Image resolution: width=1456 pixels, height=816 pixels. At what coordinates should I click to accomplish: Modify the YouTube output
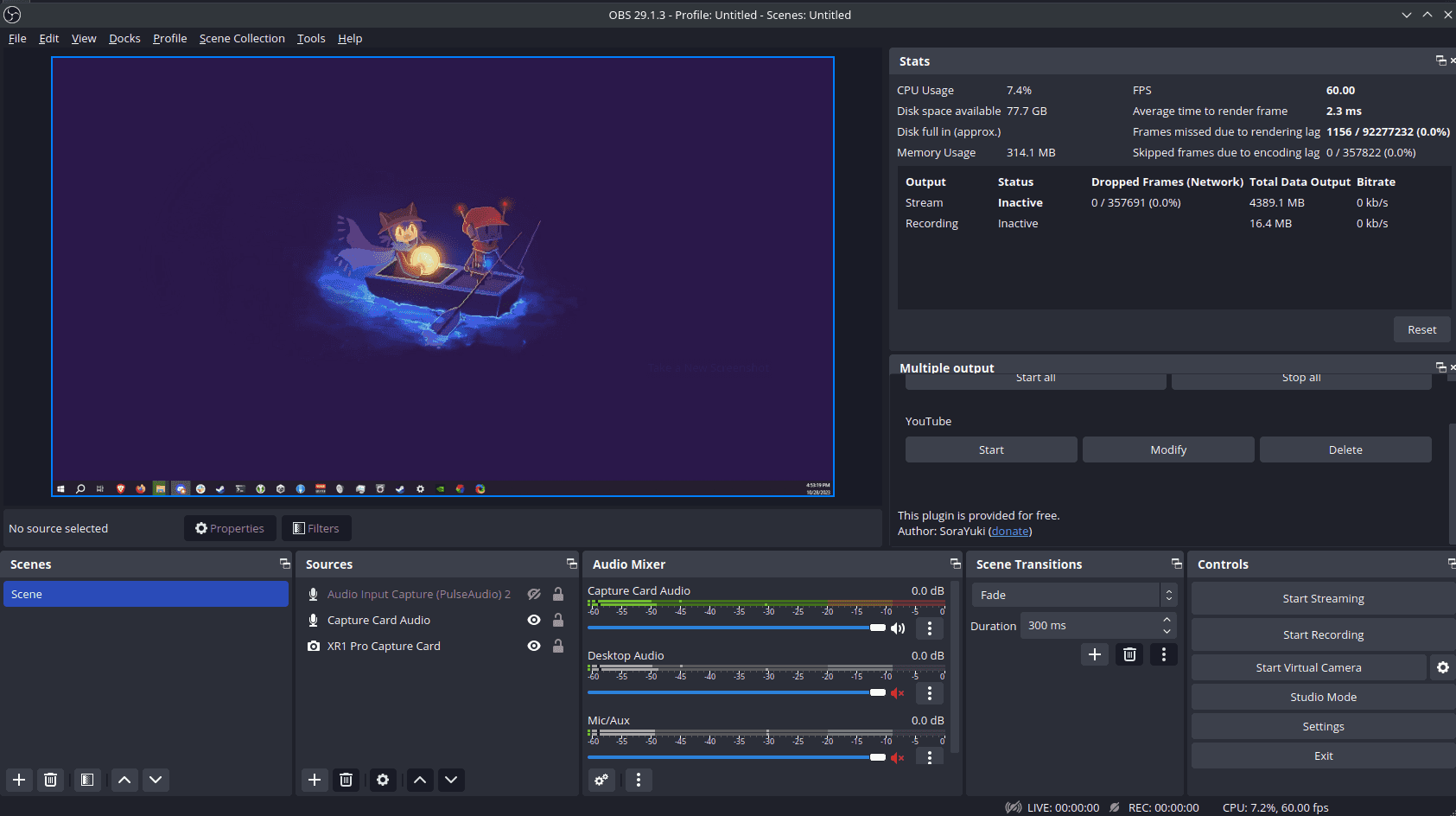[1168, 449]
